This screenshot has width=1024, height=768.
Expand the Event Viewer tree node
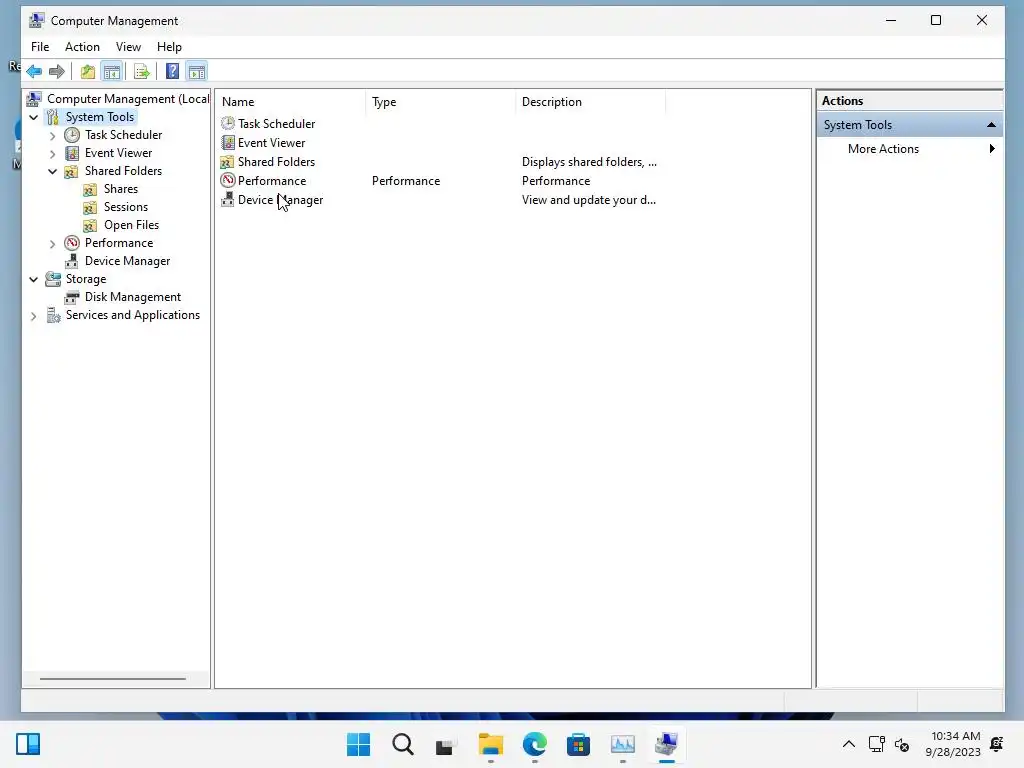click(x=52, y=153)
